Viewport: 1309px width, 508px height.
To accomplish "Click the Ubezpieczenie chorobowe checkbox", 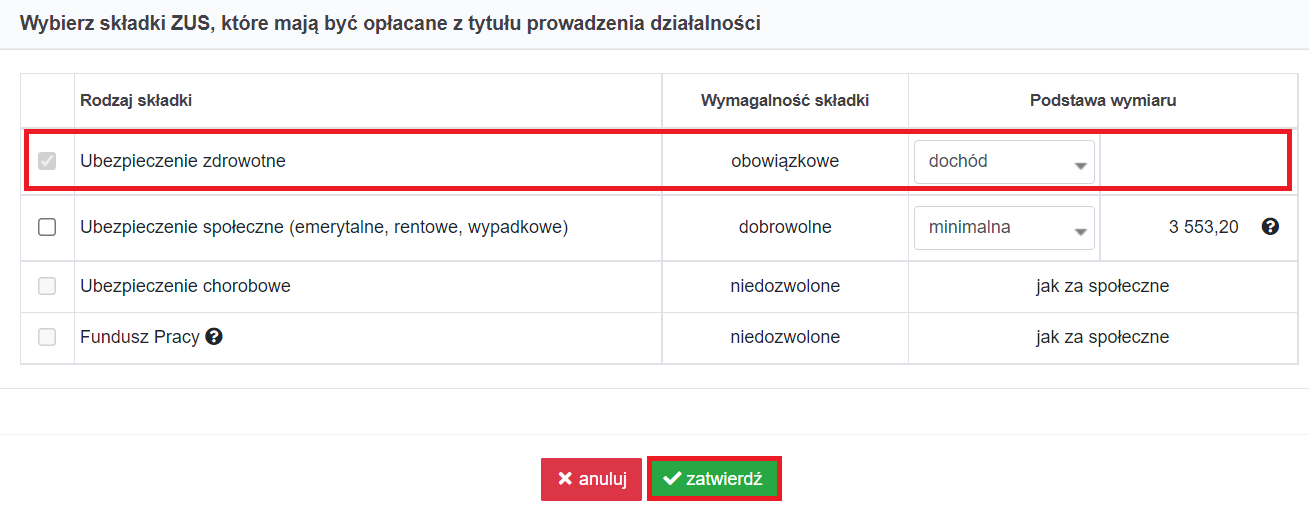I will (47, 286).
